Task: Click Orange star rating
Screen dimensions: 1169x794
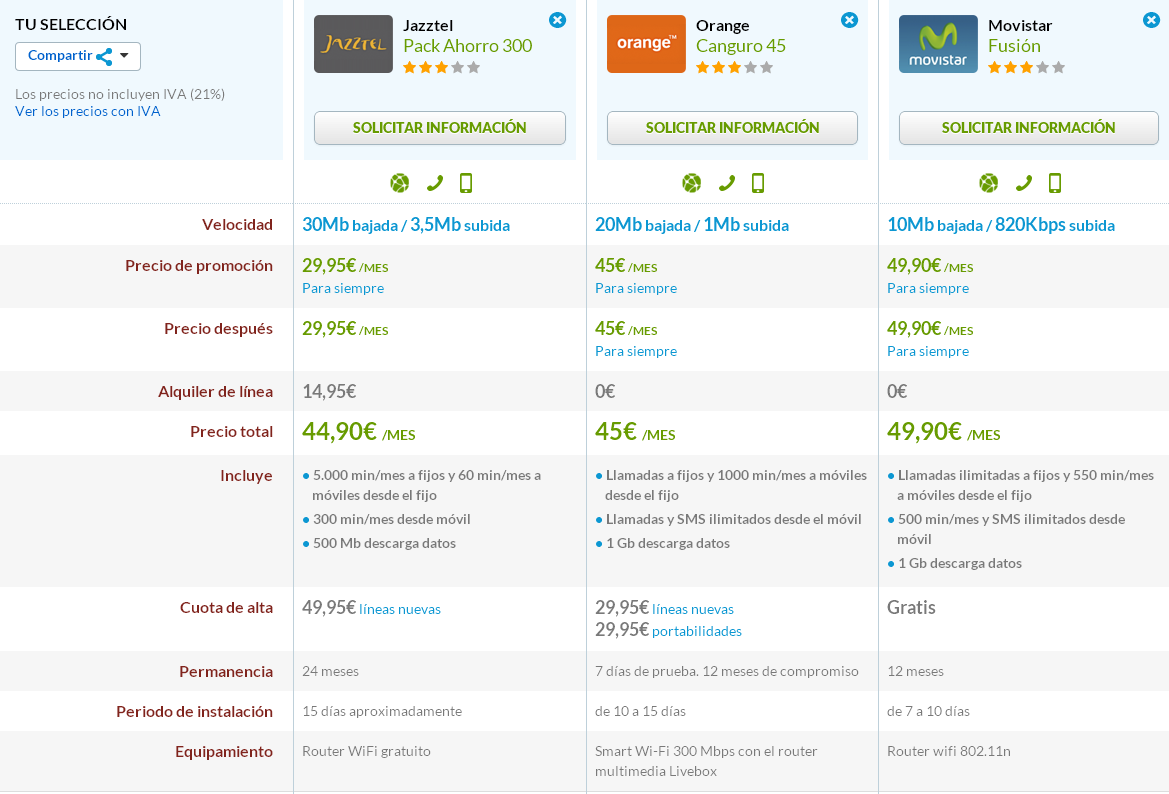Action: (x=734, y=68)
